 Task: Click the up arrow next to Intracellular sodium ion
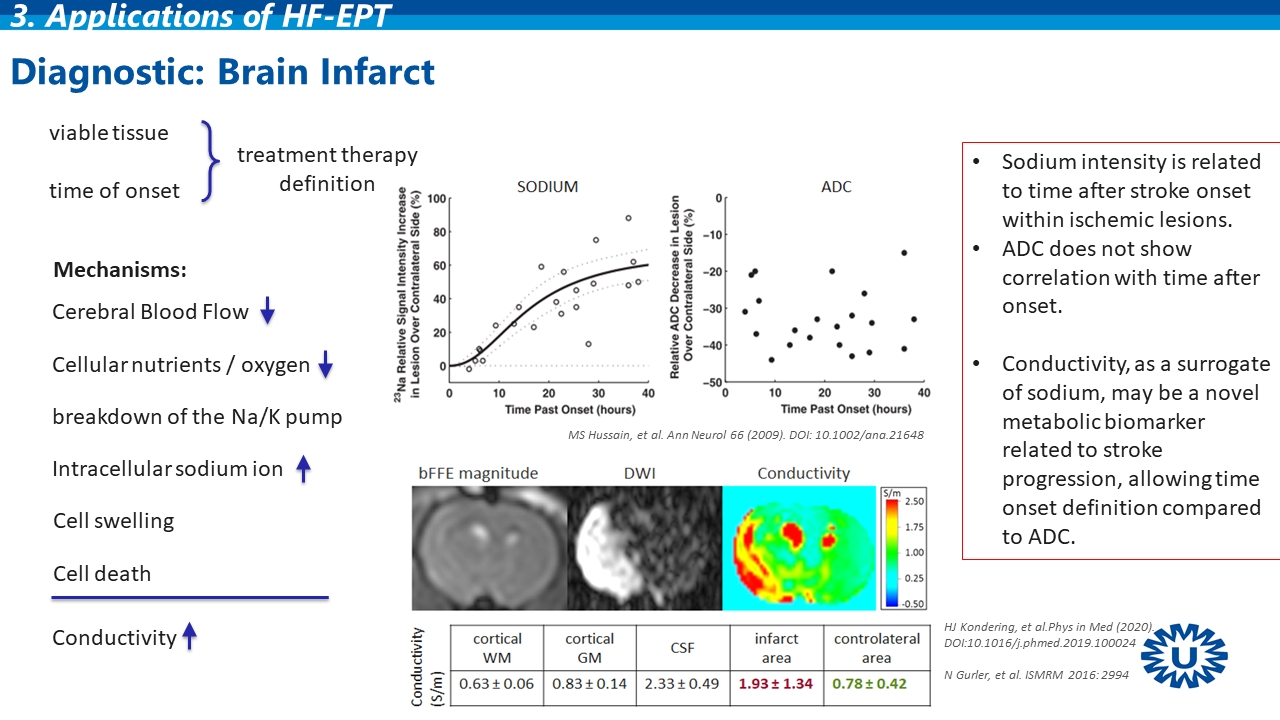(x=304, y=469)
